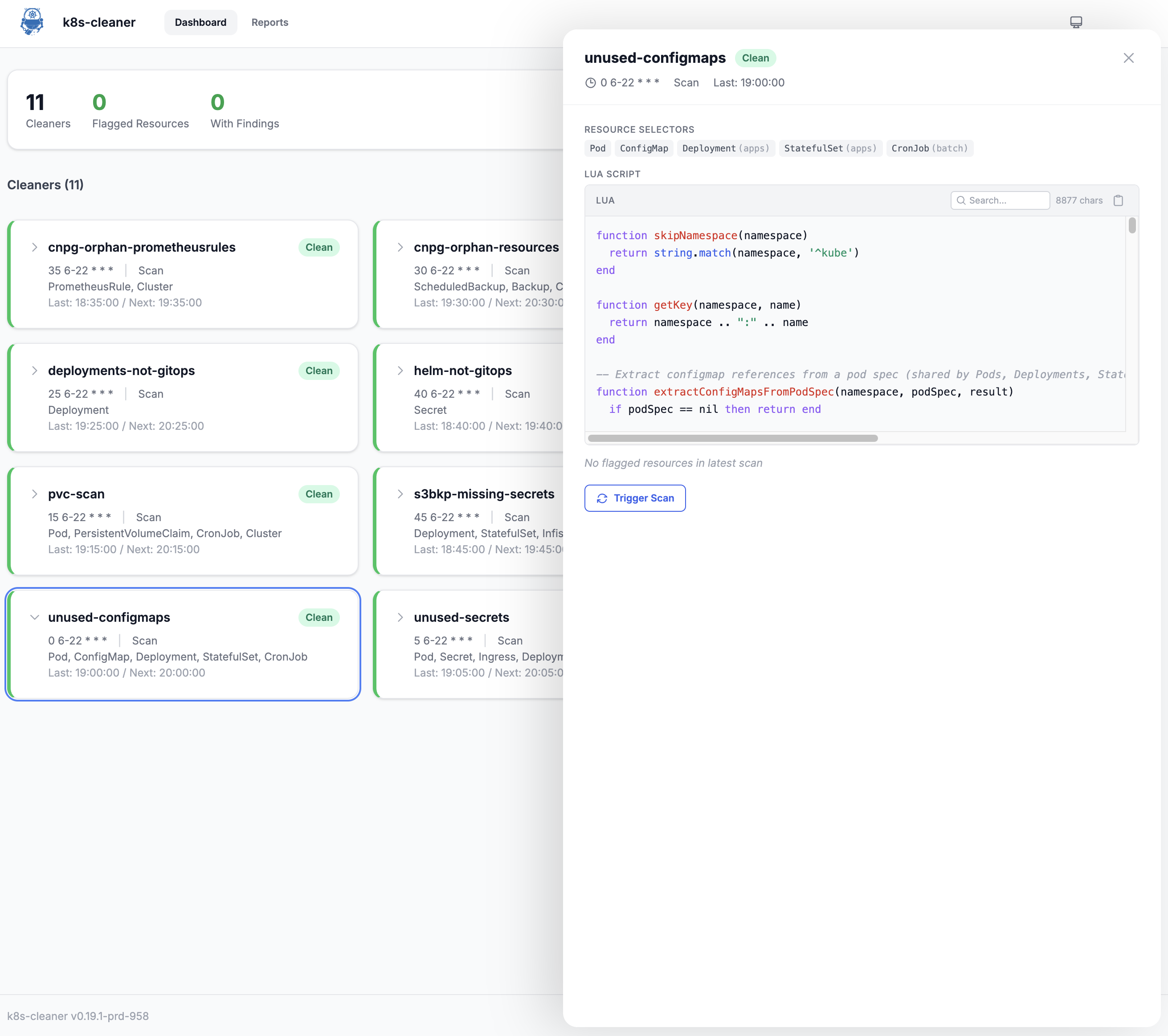Click the horizontal scrollbar below the Lua code
The height and width of the screenshot is (1036, 1168).
731,438
